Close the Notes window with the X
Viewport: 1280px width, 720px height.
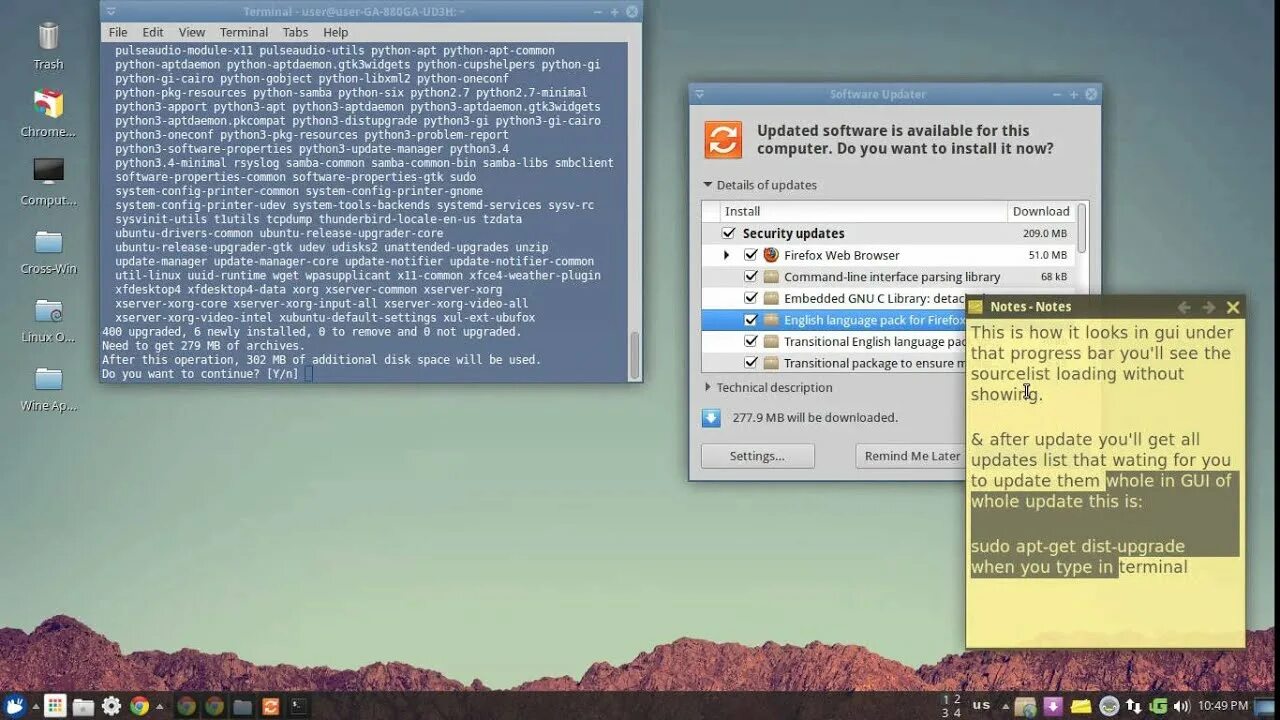[x=1233, y=307]
